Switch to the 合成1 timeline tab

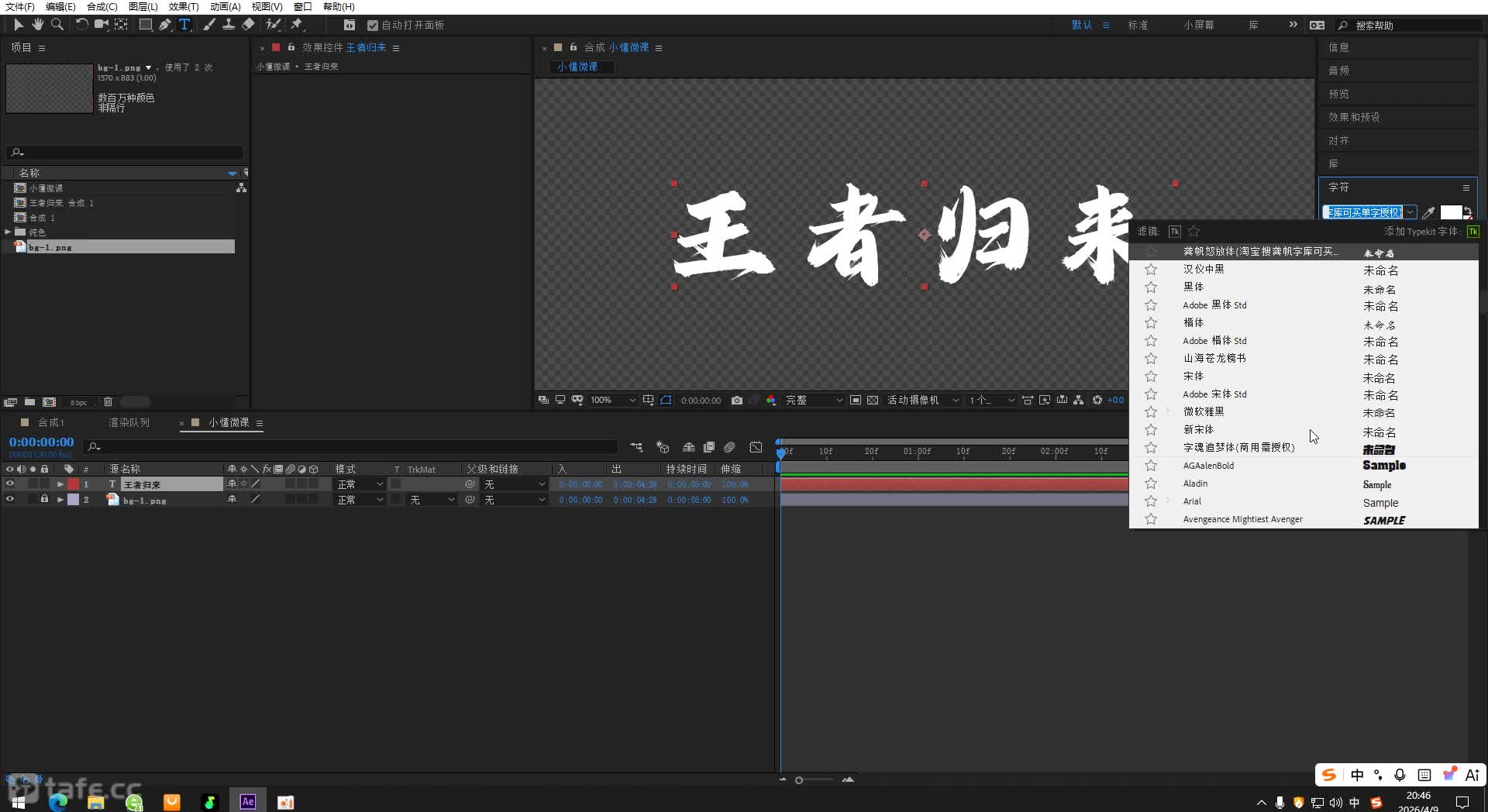coord(51,422)
